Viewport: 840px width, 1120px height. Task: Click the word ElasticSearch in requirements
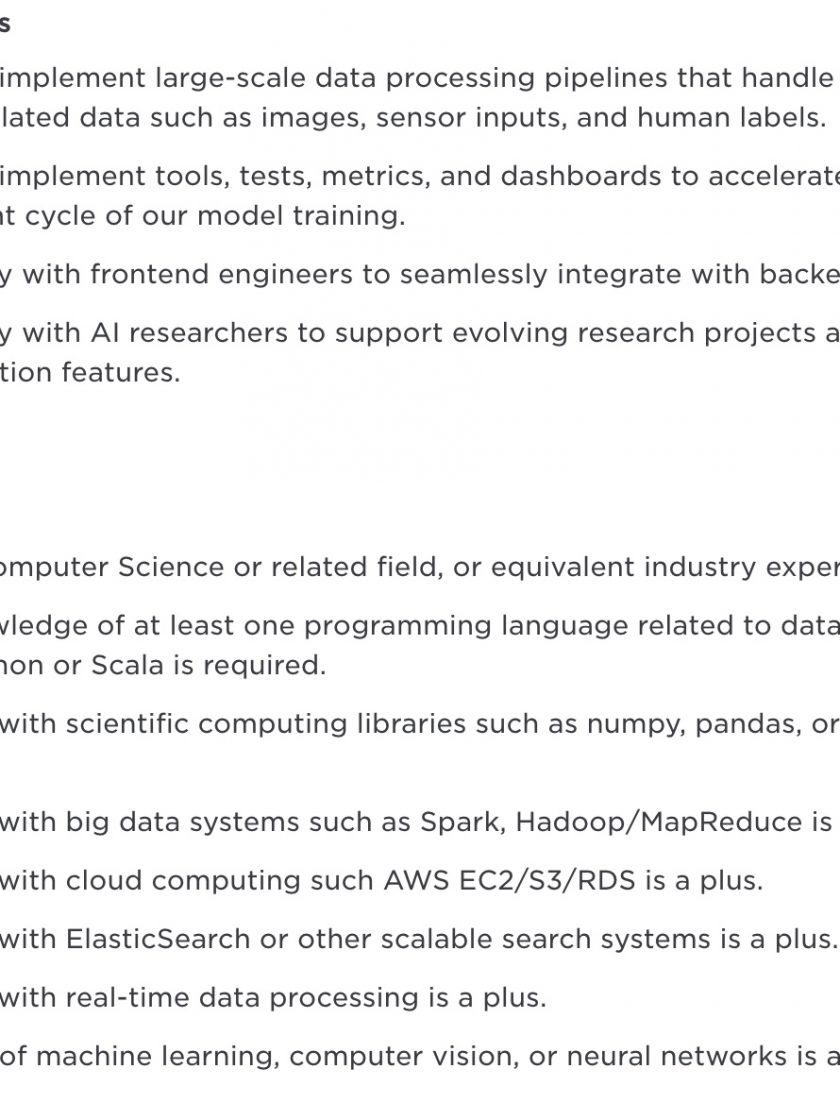[x=158, y=939]
